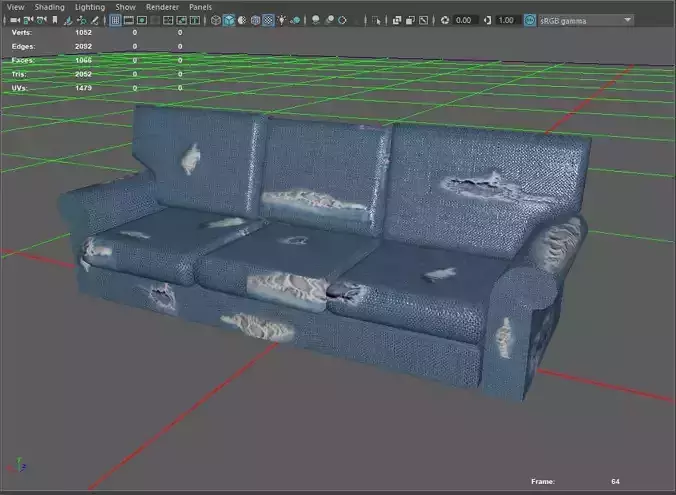Click the exposure value field 0.00
The width and height of the screenshot is (676, 495).
click(x=465, y=20)
